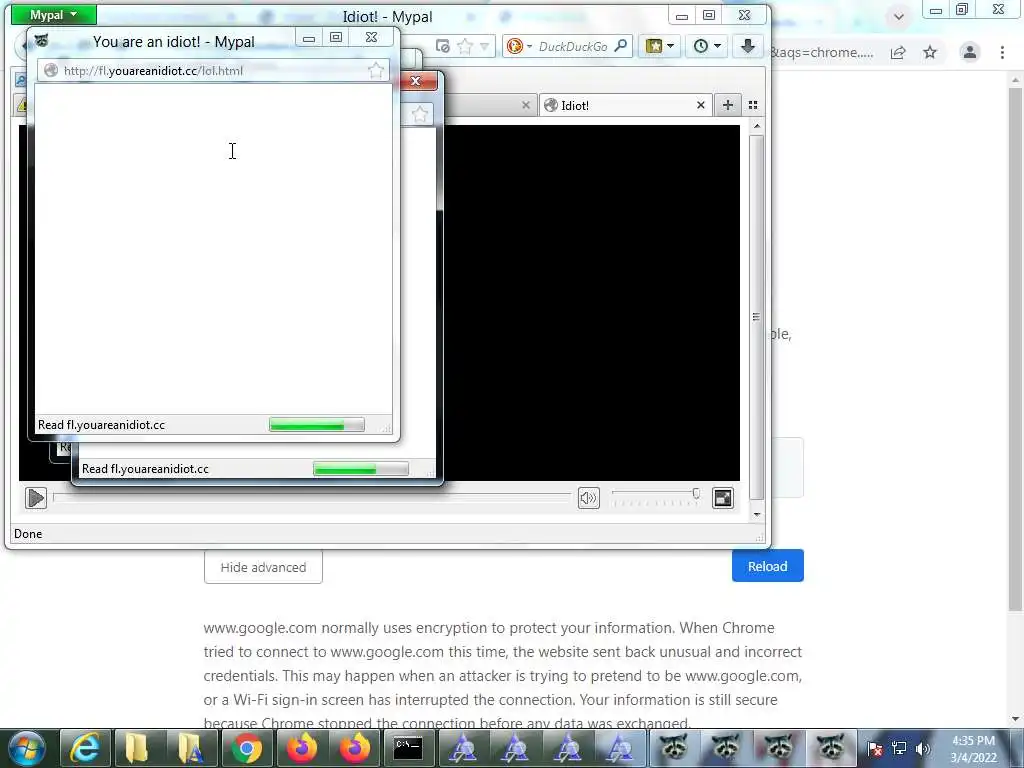Click bookmark star in the front popup address bar
Image resolution: width=1024 pixels, height=768 pixels.
click(x=376, y=71)
